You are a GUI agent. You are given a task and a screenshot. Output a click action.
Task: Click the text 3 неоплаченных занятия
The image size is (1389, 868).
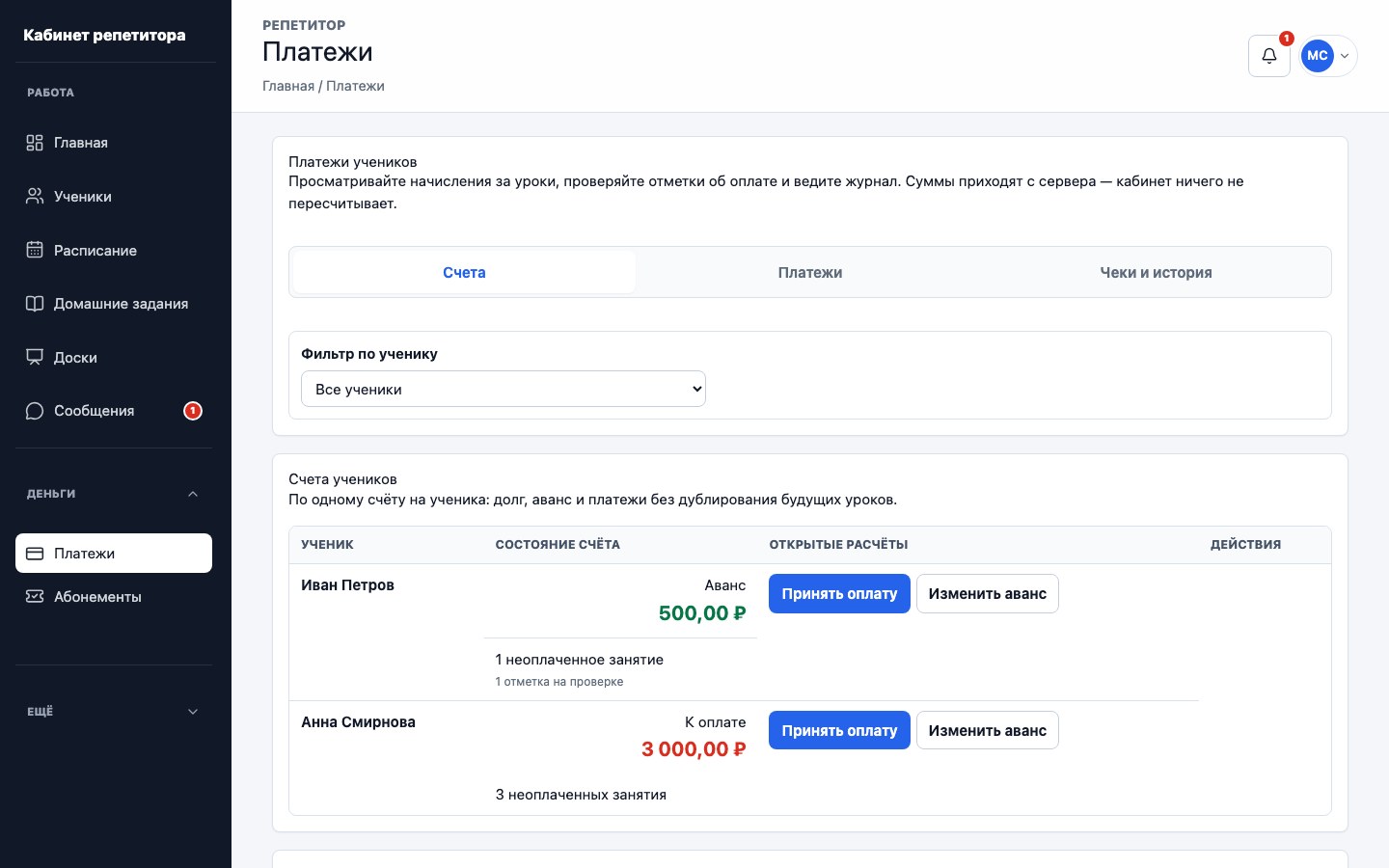click(581, 795)
